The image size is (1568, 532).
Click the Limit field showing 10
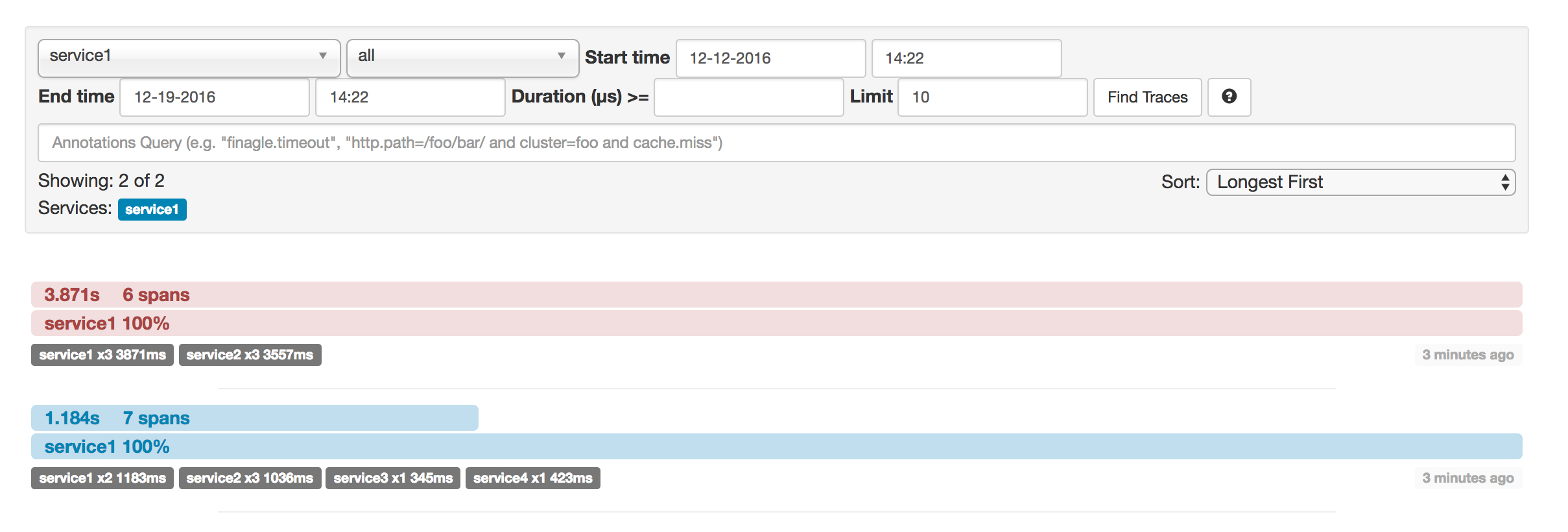tap(992, 97)
